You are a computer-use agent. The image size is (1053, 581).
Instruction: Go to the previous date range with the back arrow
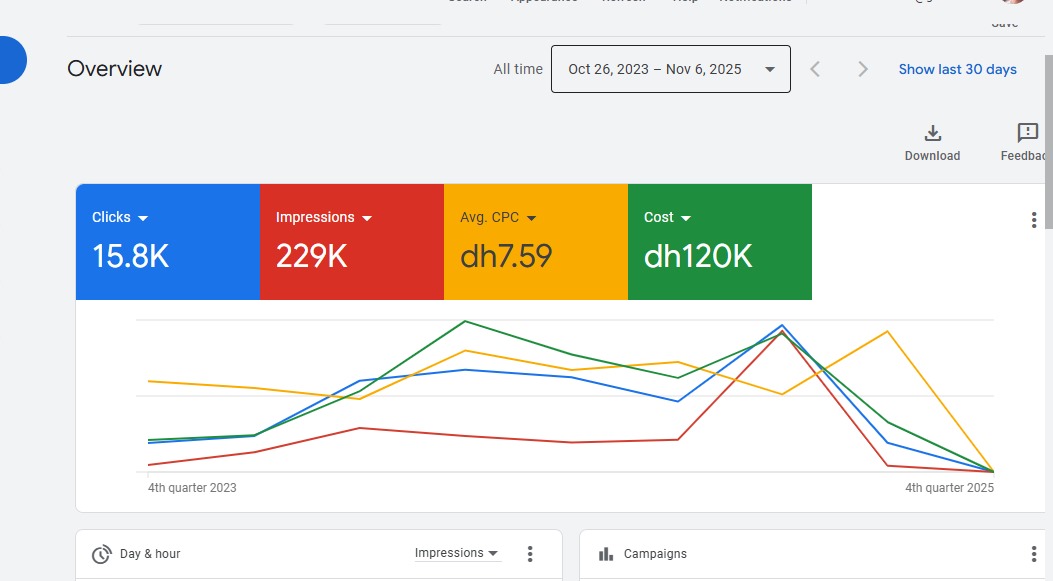(815, 69)
